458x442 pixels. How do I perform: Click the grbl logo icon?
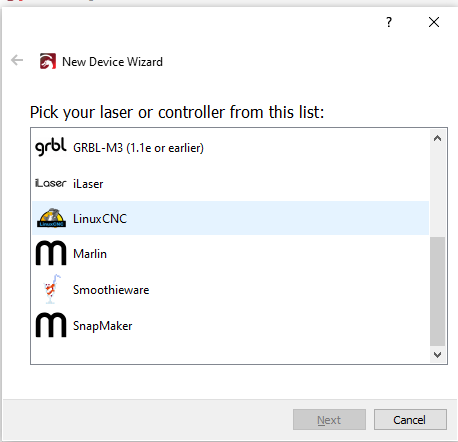click(x=51, y=147)
